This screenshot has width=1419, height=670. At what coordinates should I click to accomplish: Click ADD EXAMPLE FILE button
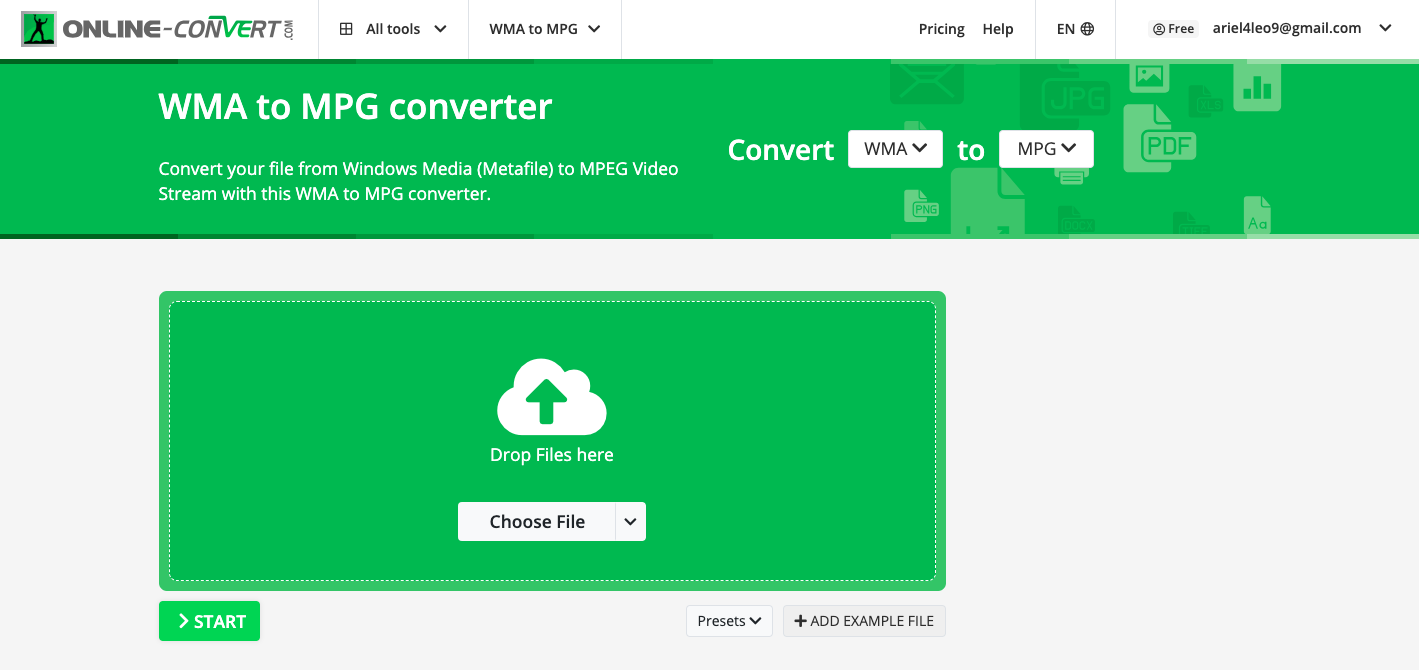(x=864, y=621)
